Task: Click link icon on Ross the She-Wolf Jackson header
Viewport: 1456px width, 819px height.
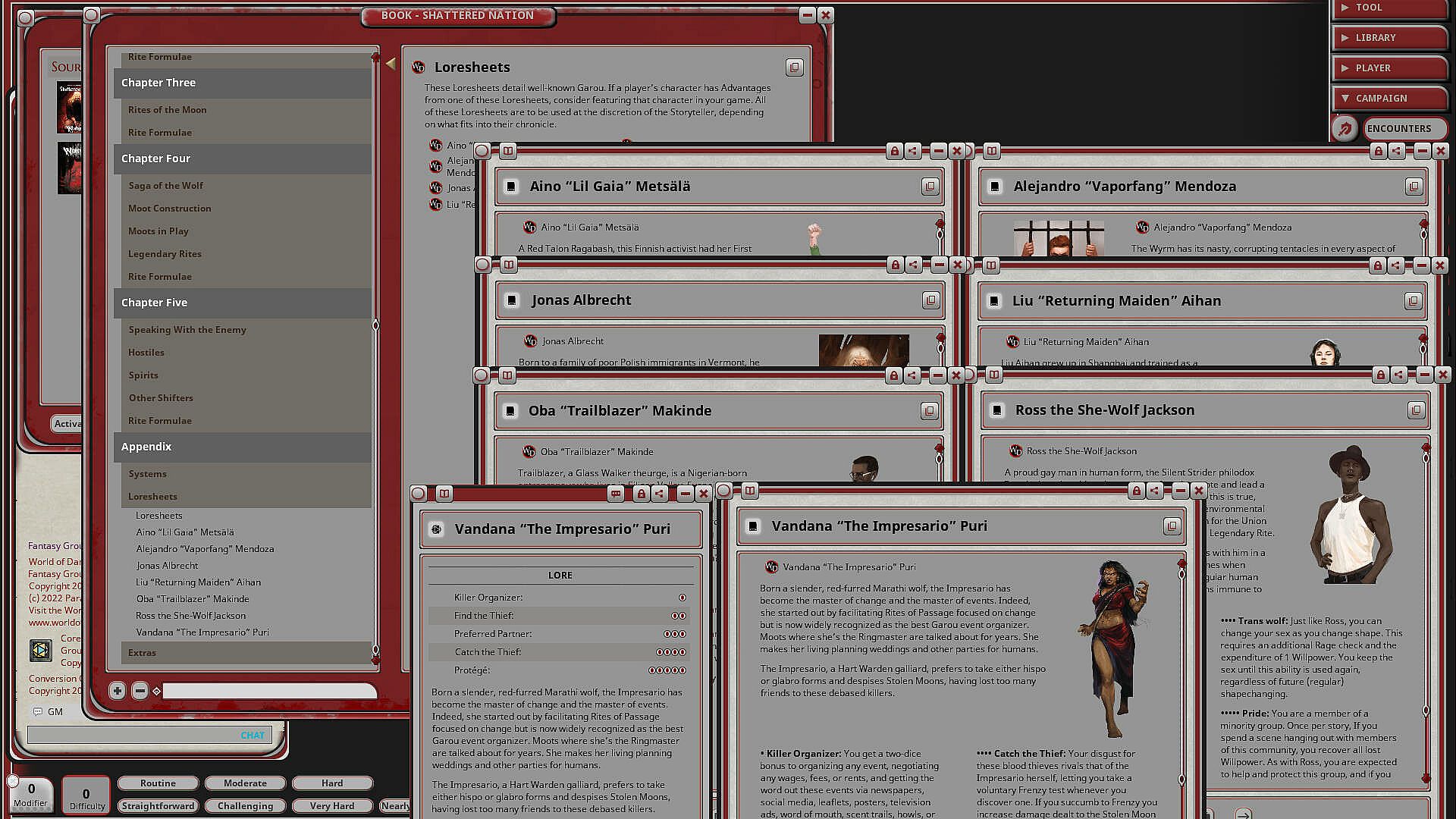Action: click(1415, 410)
